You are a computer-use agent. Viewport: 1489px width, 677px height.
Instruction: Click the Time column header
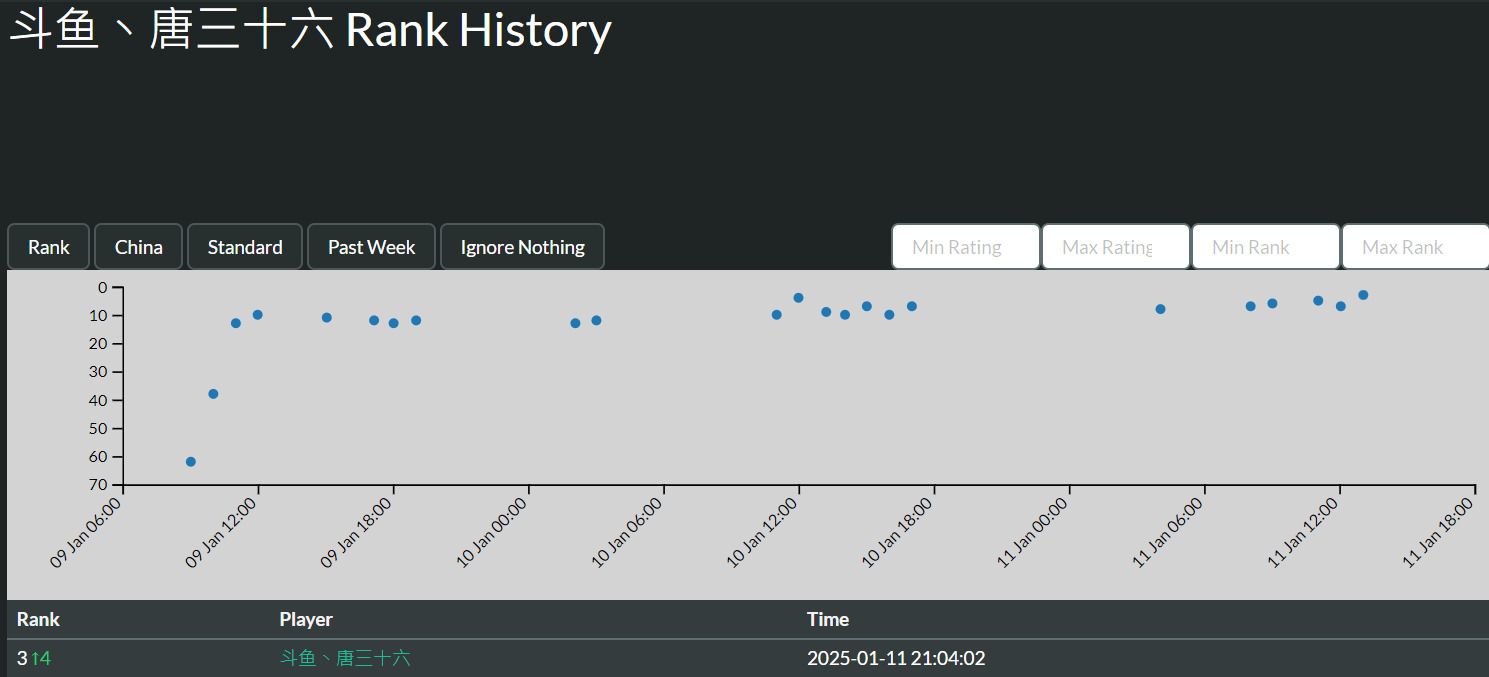828,619
